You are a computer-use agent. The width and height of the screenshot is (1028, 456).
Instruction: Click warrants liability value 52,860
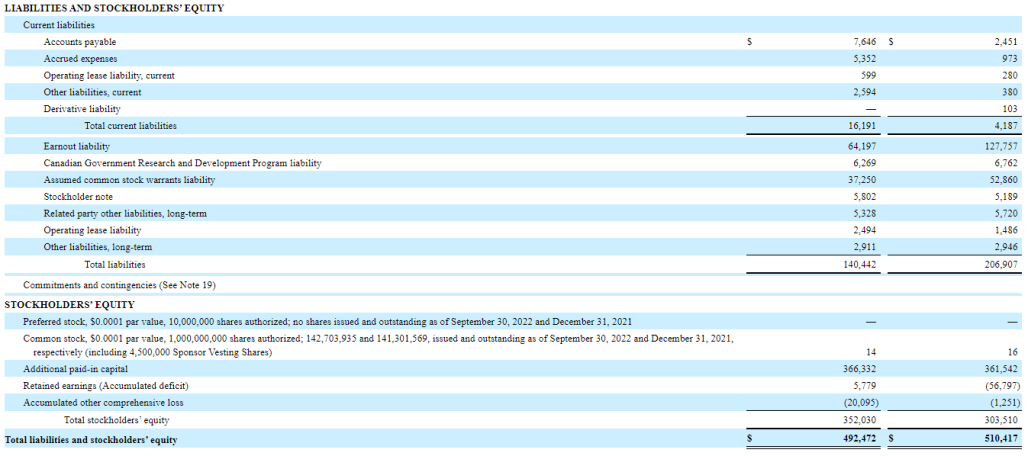pos(1003,180)
